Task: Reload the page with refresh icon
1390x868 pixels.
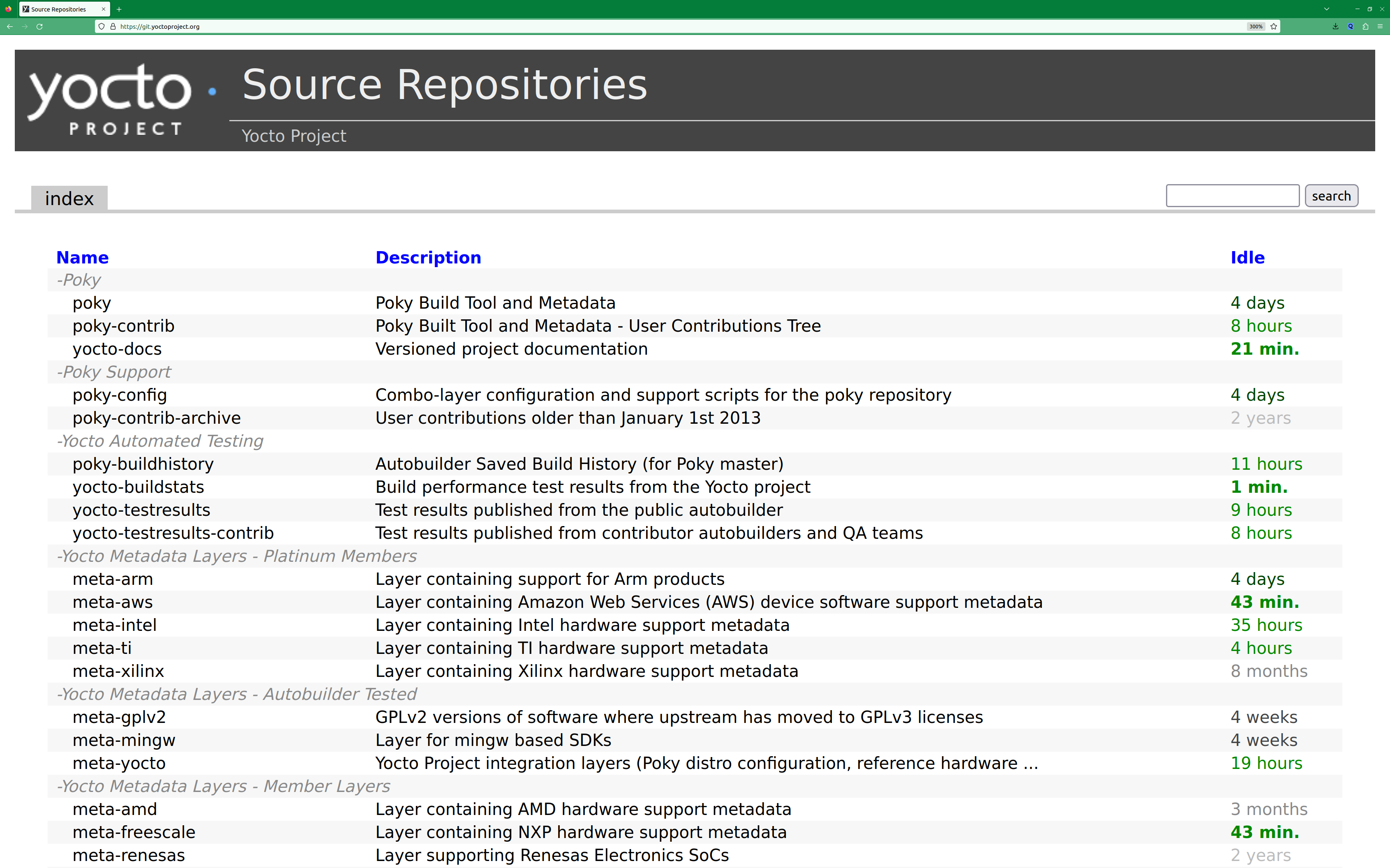Action: pyautogui.click(x=39, y=26)
